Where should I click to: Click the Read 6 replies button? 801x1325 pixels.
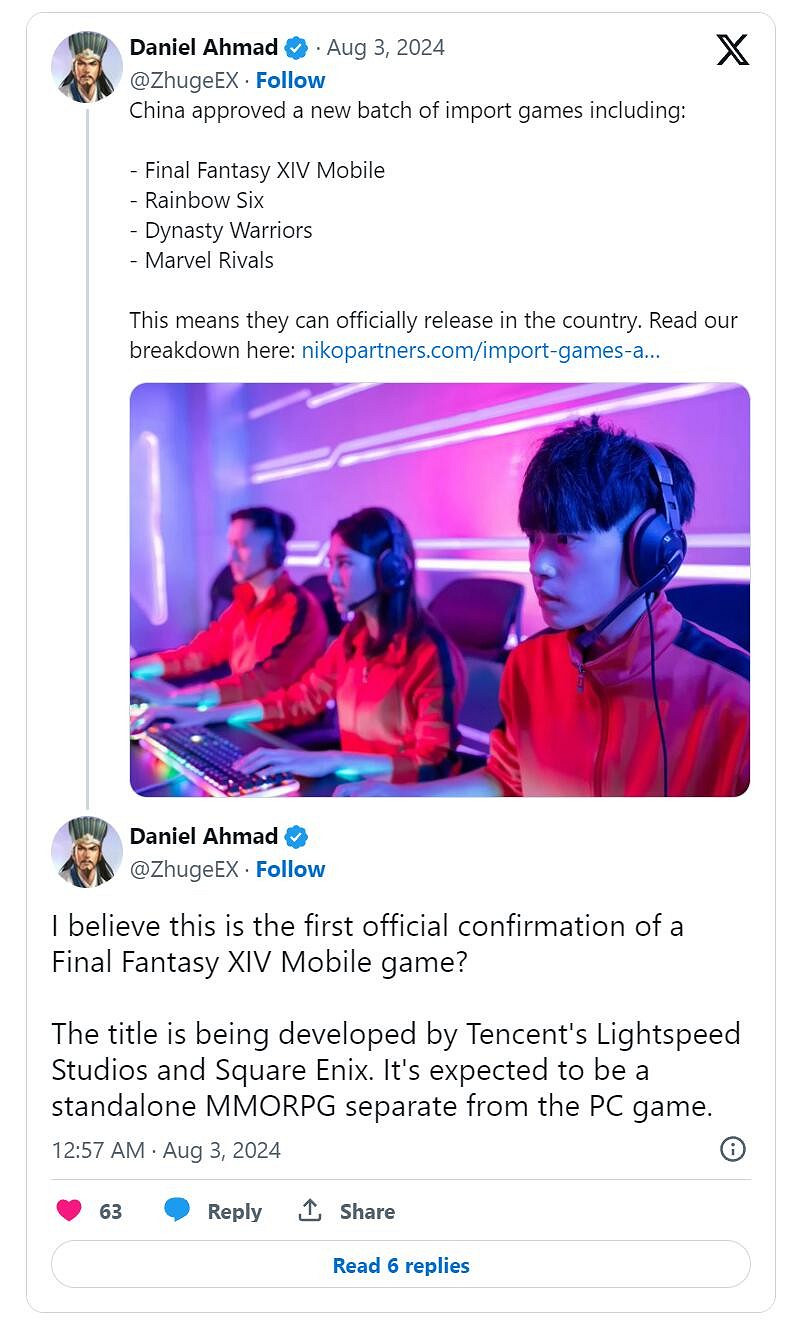[401, 1265]
